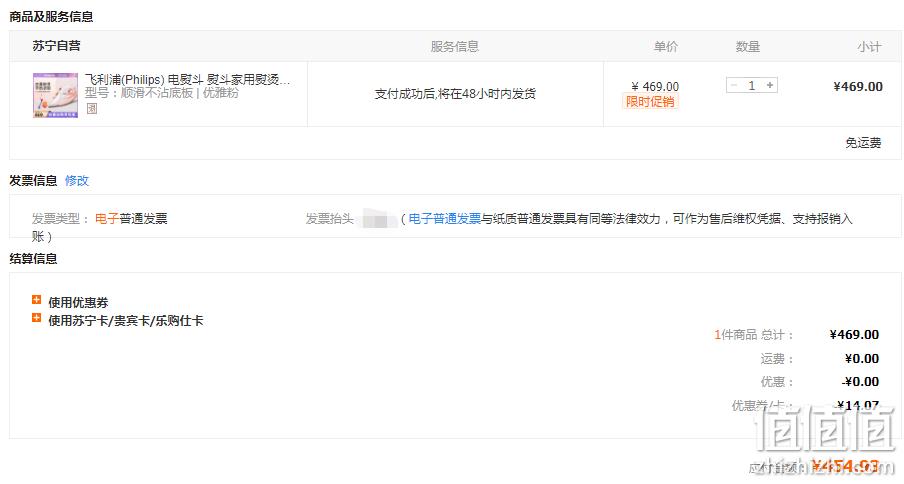Open the Philips iron product thumbnail
Viewport: 904px width, 484px height.
55,95
